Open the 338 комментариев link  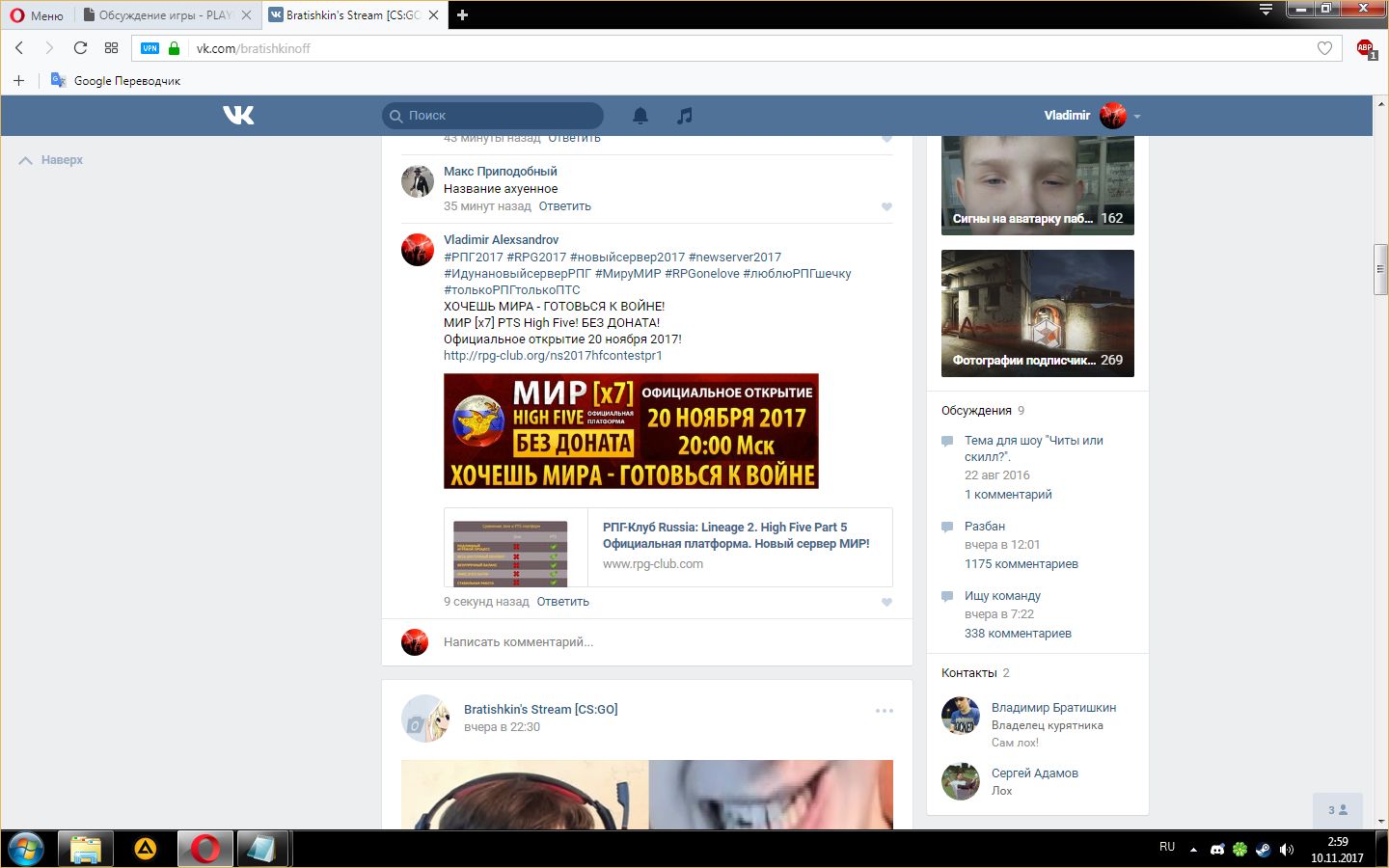click(x=1018, y=634)
